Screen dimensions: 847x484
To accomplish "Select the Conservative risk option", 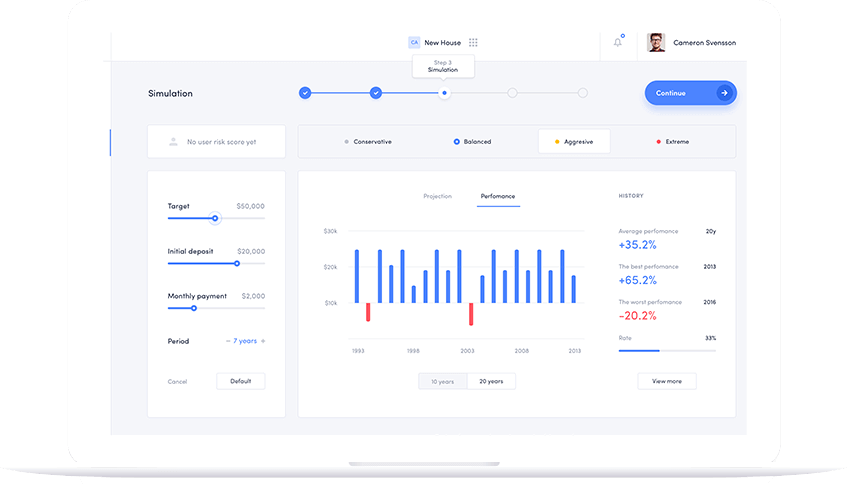I will click(x=367, y=142).
